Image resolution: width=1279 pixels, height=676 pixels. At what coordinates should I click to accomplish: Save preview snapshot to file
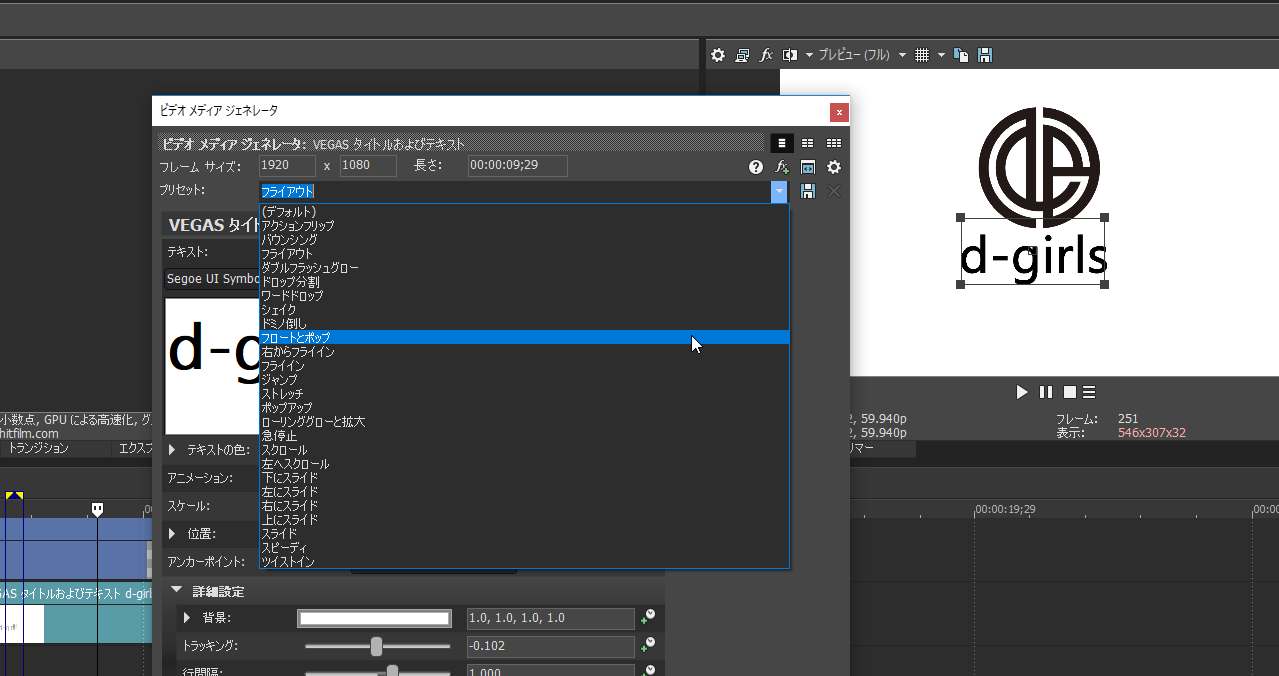985,55
